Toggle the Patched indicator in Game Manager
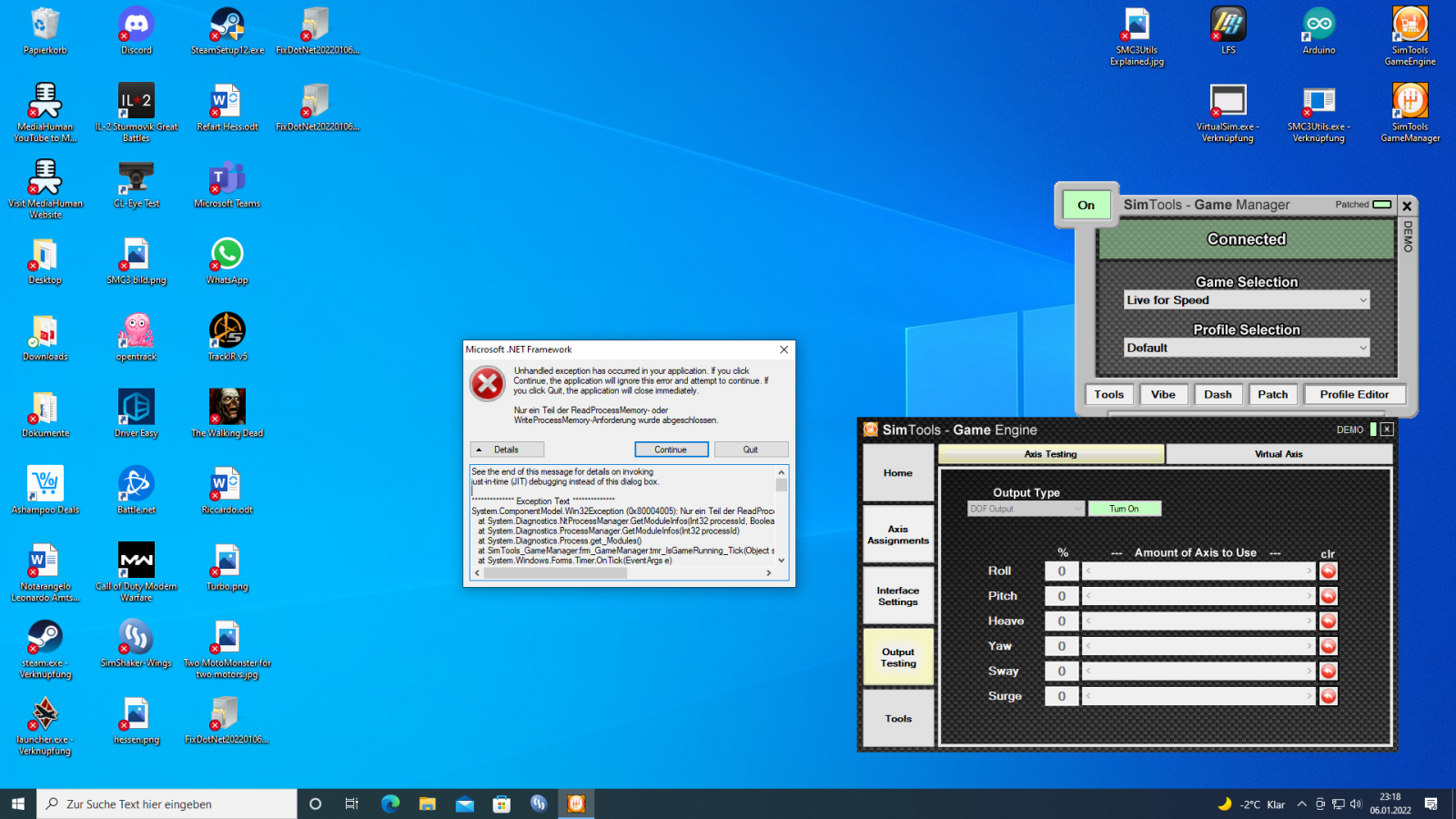 pyautogui.click(x=1381, y=205)
